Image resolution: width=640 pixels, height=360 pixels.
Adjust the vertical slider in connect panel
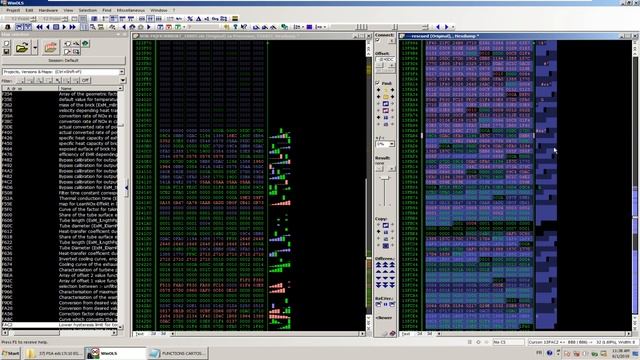pyautogui.click(x=385, y=179)
